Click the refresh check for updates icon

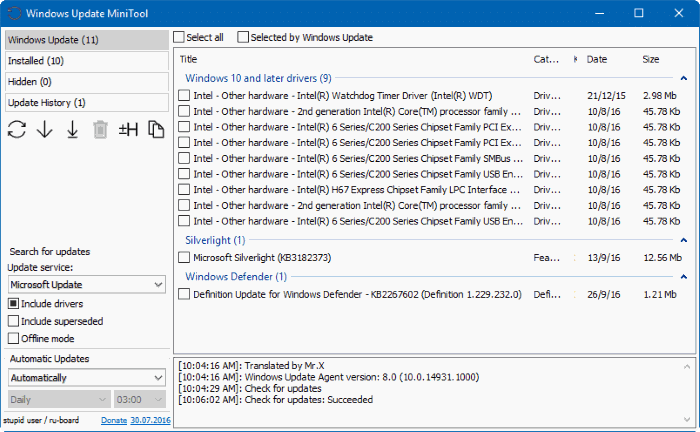coord(17,130)
